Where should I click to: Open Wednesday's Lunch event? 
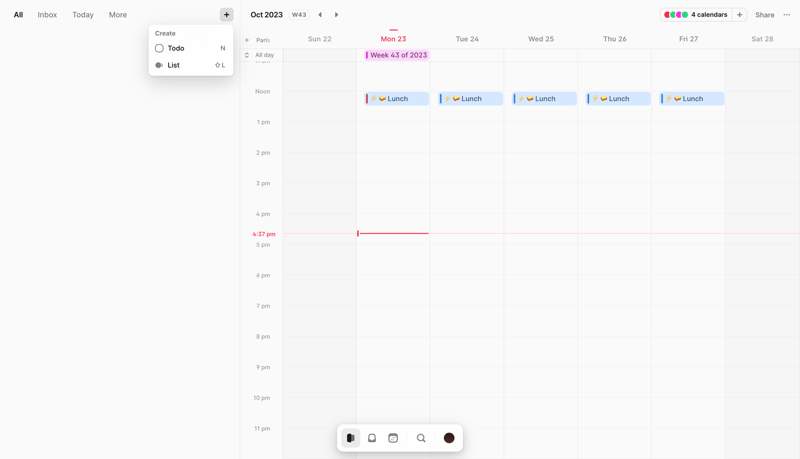544,98
